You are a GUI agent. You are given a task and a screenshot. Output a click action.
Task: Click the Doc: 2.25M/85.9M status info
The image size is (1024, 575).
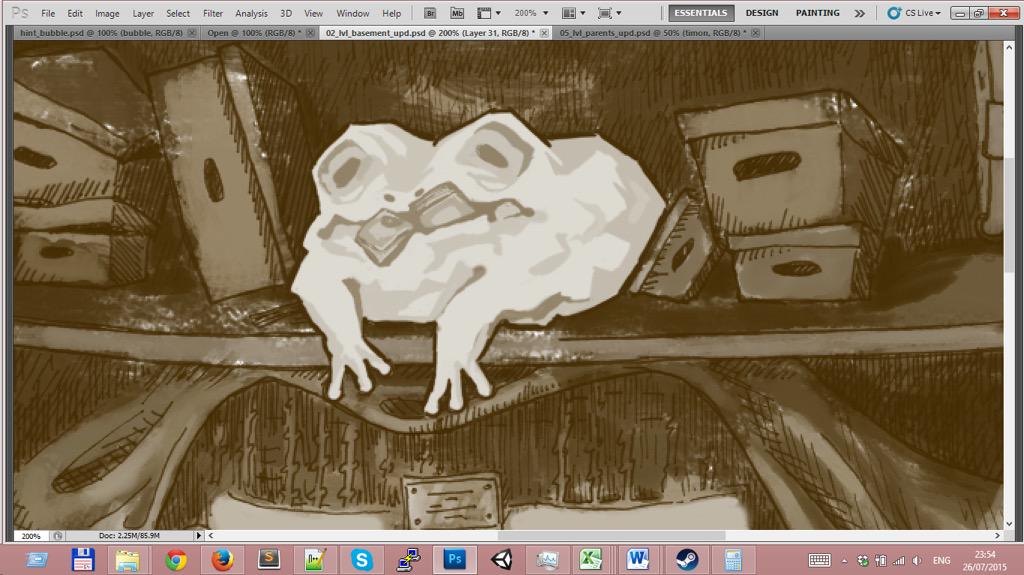pos(129,536)
